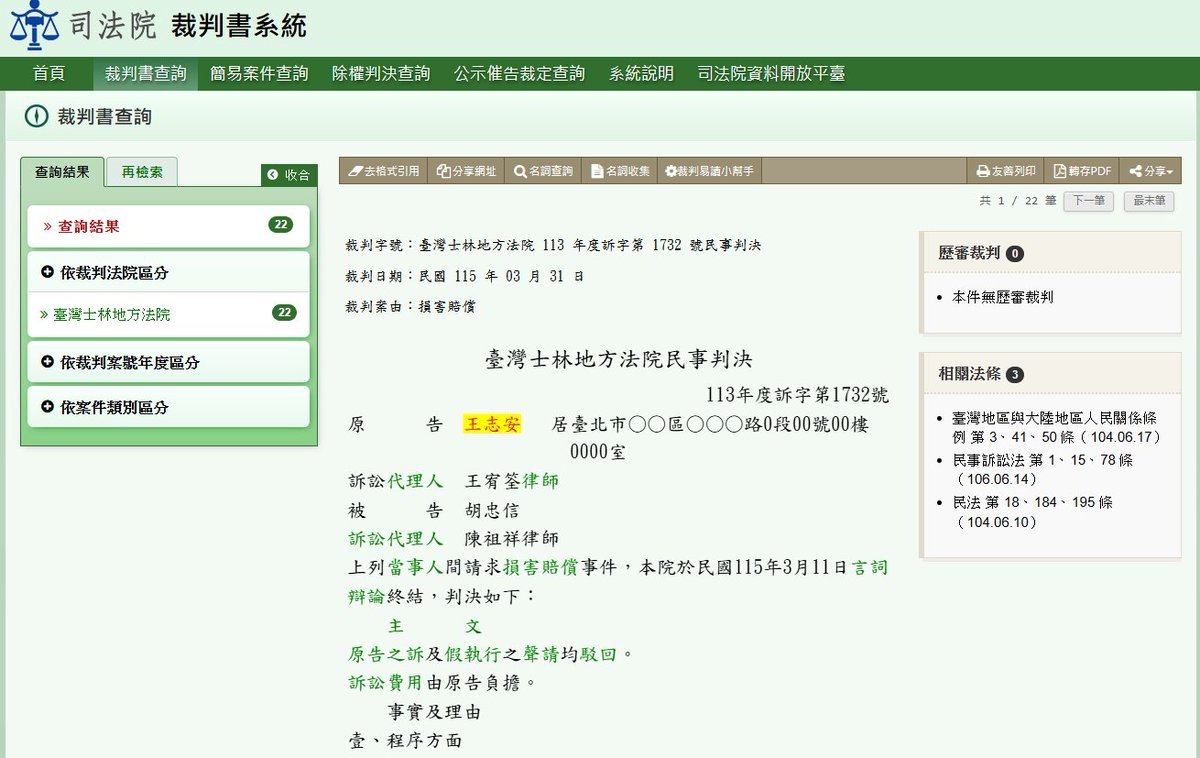Click the 訴訟費用 term link
The image size is (1200, 758).
386,683
